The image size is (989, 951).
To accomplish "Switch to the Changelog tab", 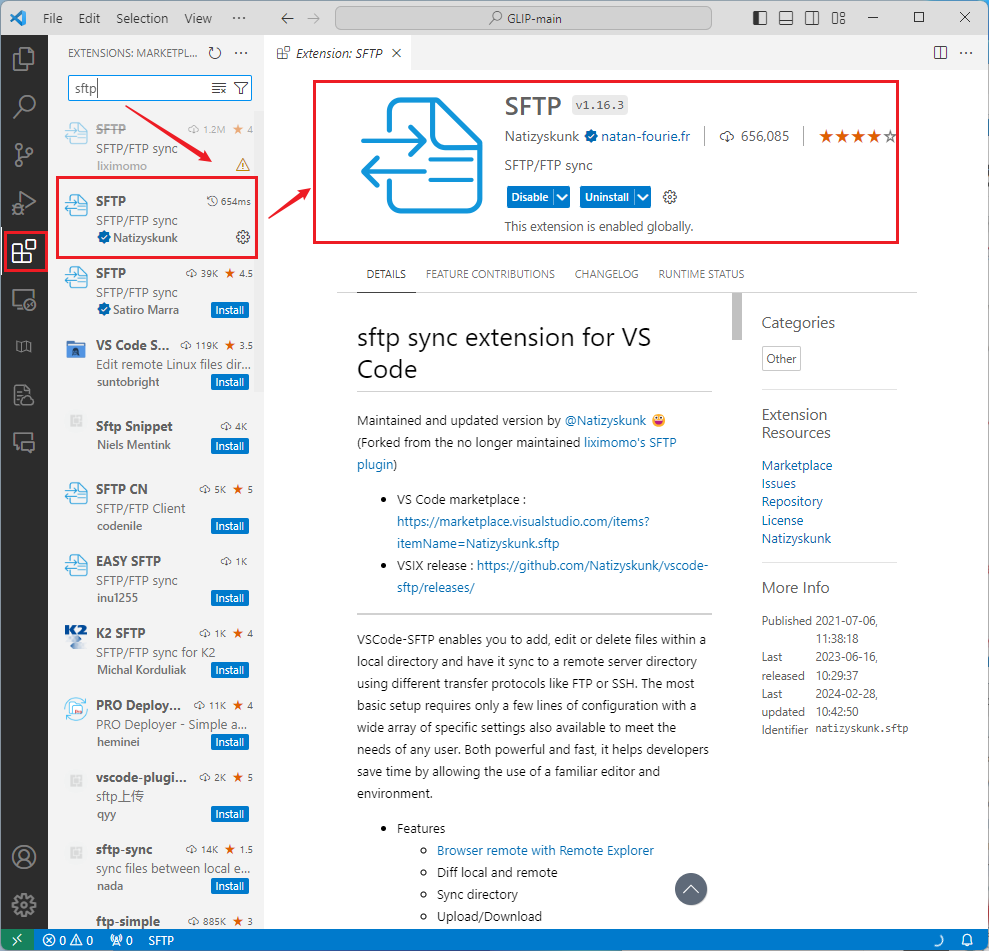I will 606,274.
